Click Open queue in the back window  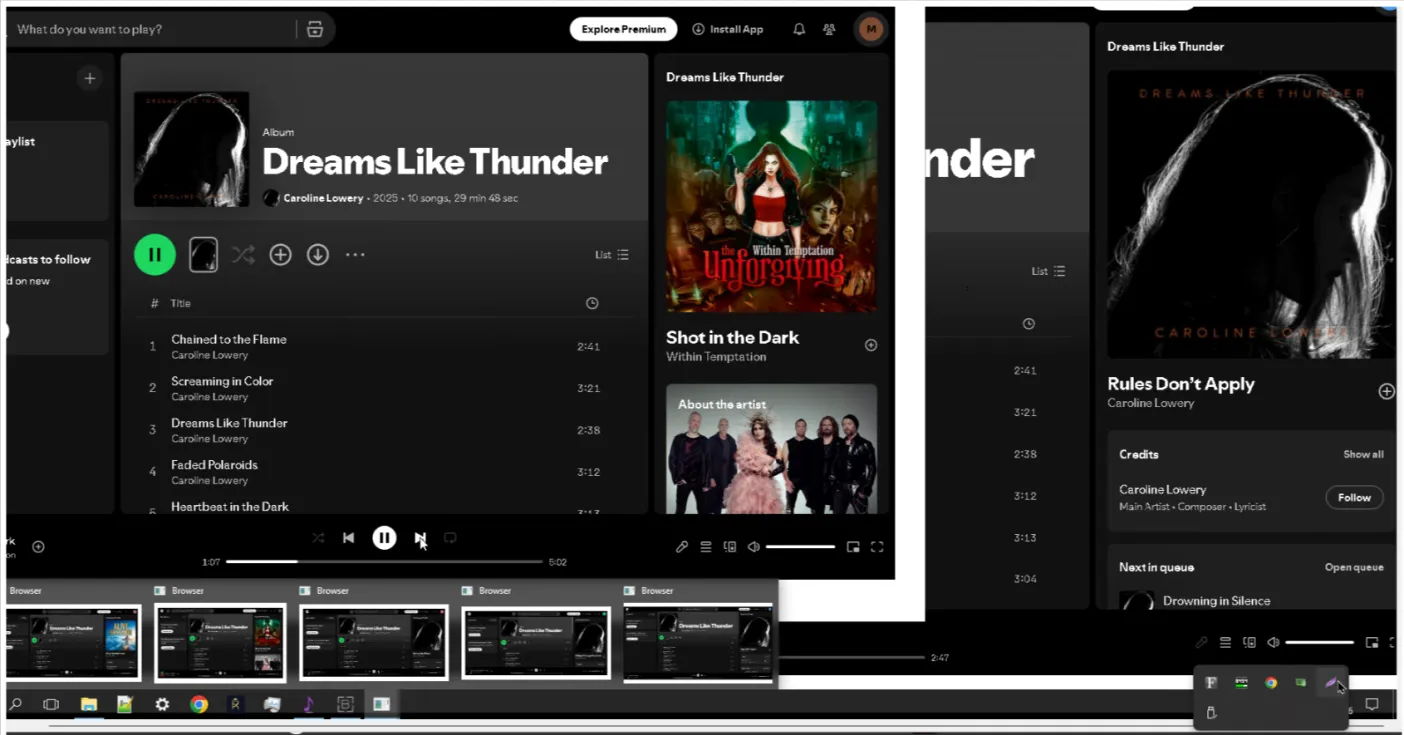click(1354, 567)
